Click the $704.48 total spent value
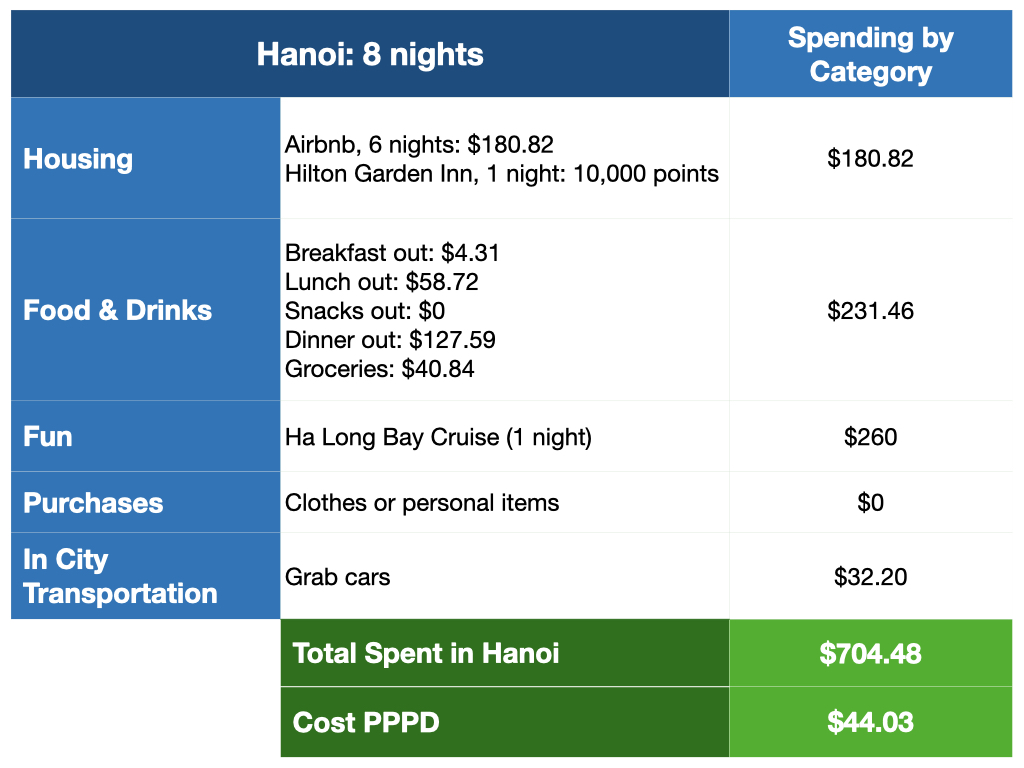This screenshot has width=1024, height=768. pos(870,654)
